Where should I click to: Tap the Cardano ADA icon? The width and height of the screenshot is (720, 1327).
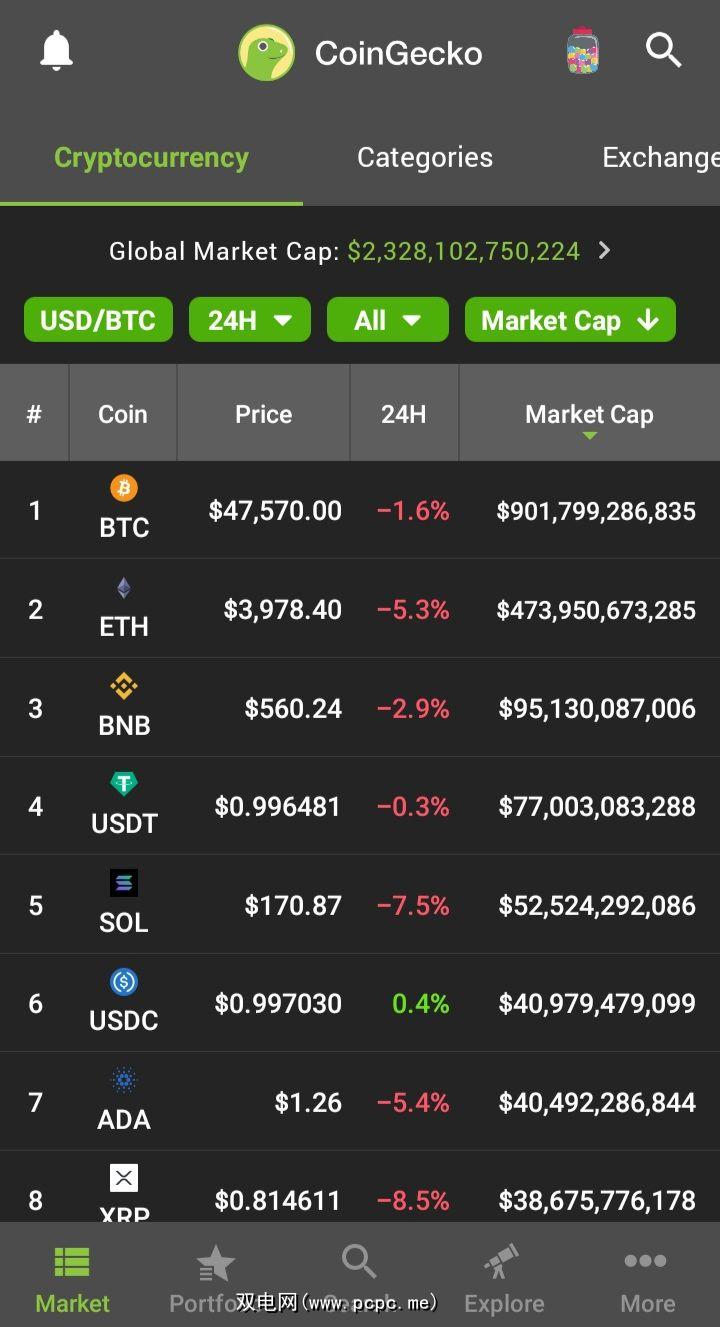coord(124,1080)
